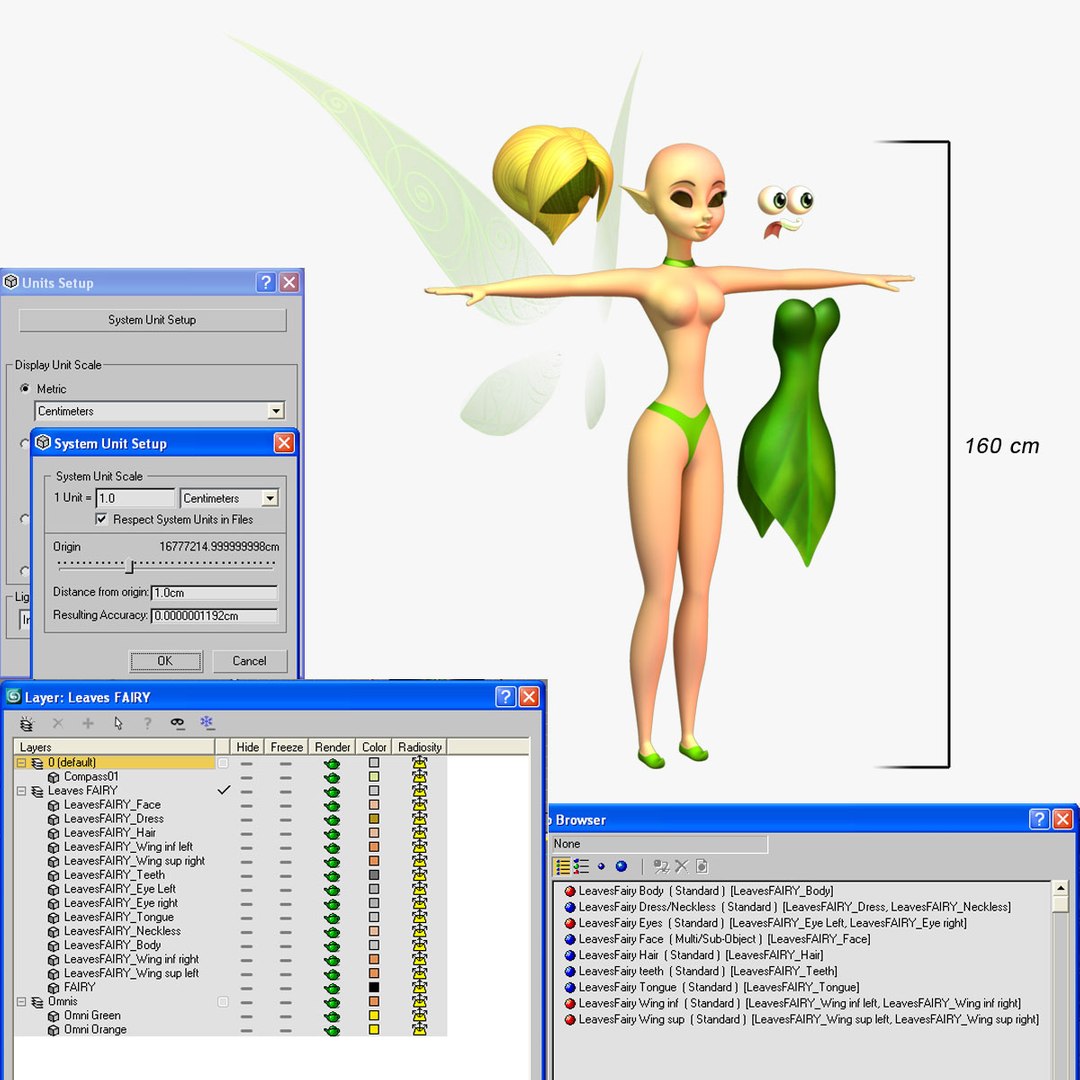The image size is (1080, 1080).
Task: Click the Radiosity column header
Action: (x=419, y=747)
